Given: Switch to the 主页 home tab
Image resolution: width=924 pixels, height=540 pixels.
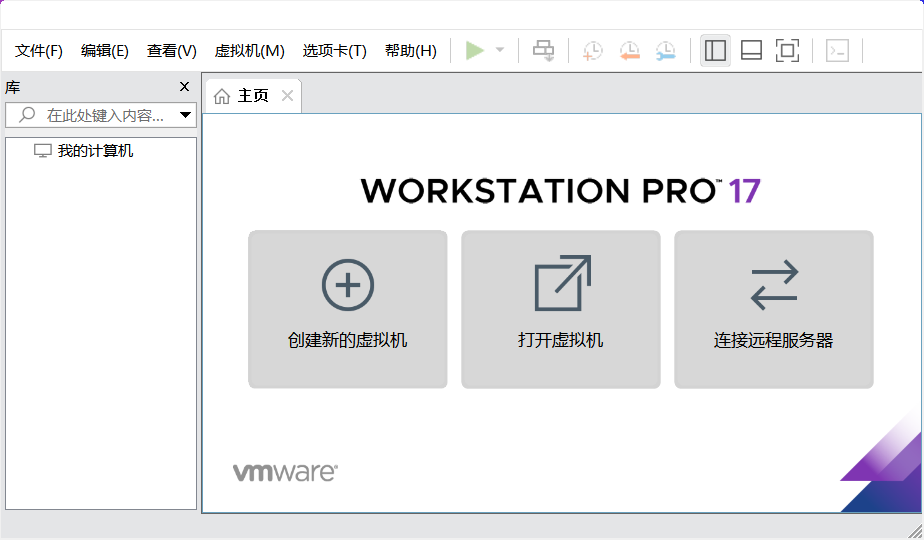Looking at the screenshot, I should (x=253, y=96).
